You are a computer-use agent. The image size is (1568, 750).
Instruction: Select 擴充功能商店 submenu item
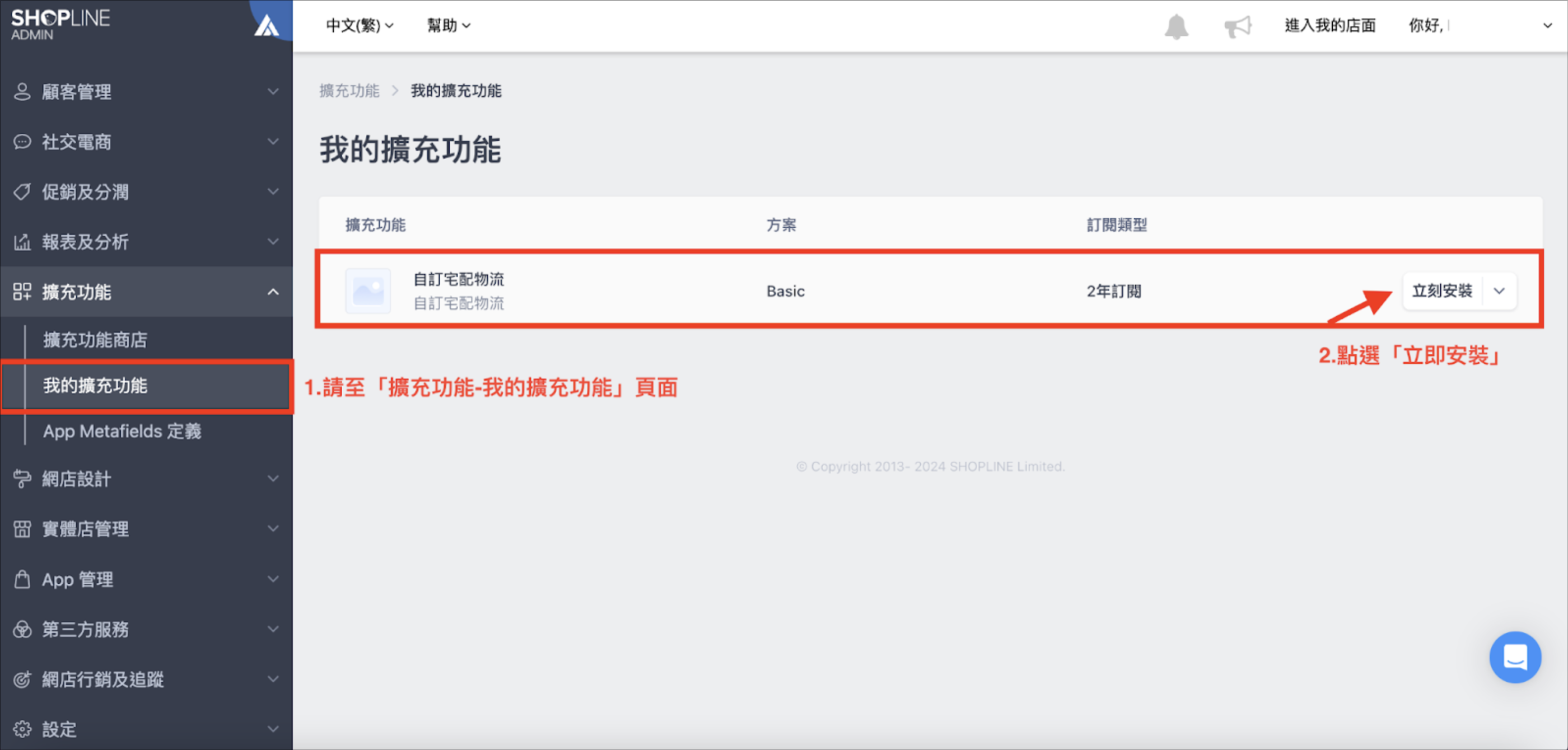pyautogui.click(x=95, y=339)
